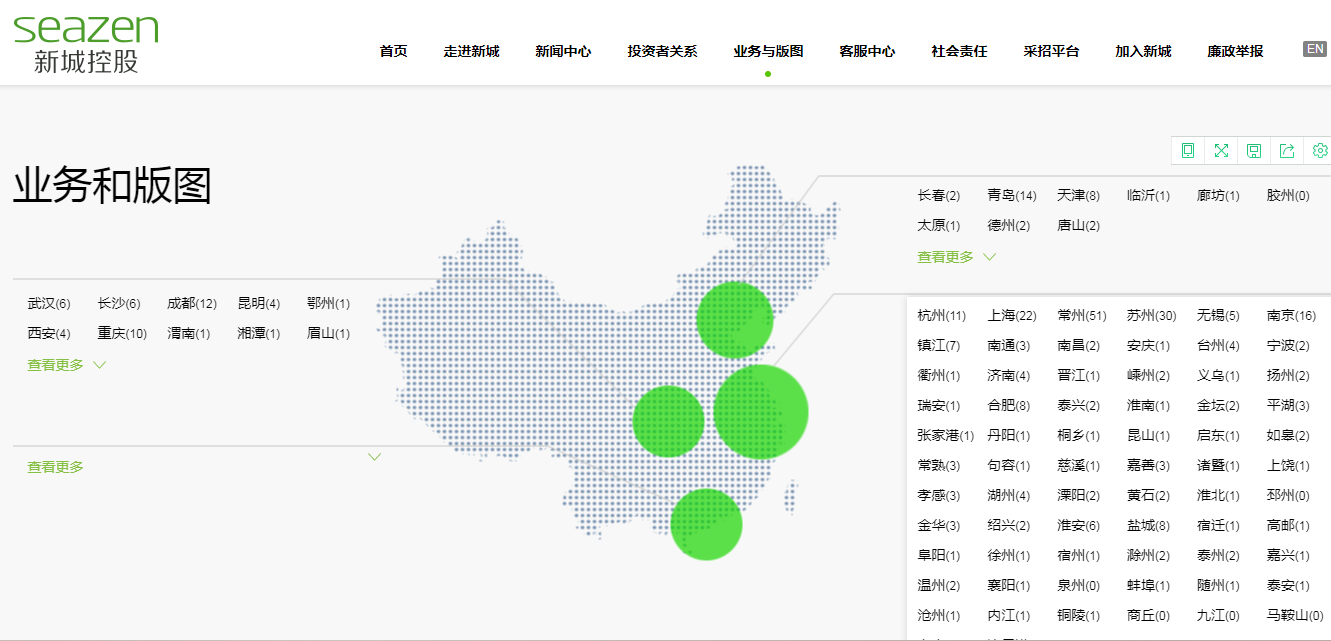
Task: Go to the 新闻中心 navigation item
Action: pos(563,51)
